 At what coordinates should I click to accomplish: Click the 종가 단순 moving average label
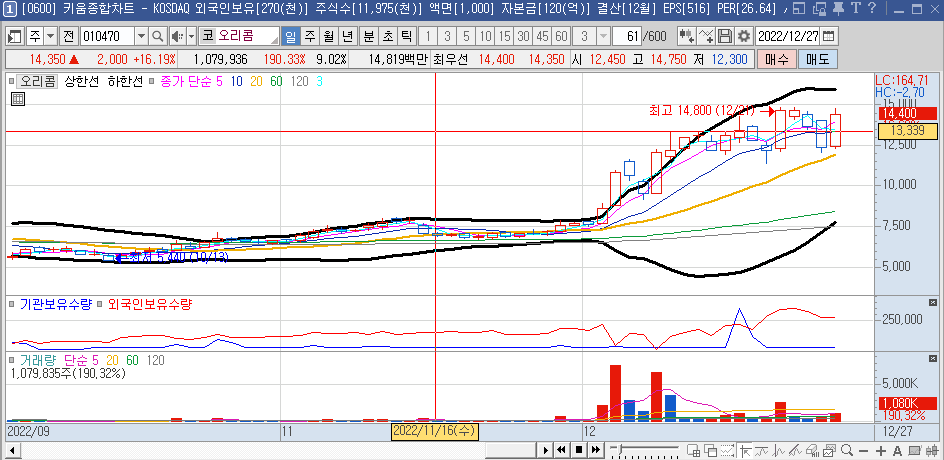185,82
